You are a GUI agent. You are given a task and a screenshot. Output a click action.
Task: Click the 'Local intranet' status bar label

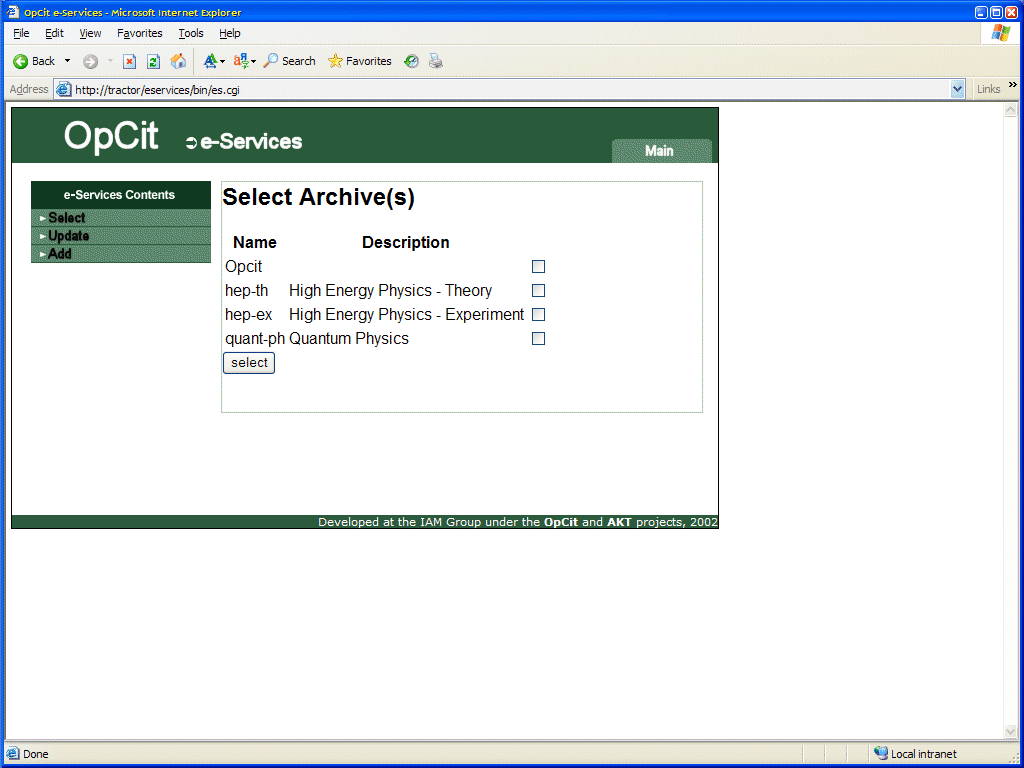click(x=923, y=754)
